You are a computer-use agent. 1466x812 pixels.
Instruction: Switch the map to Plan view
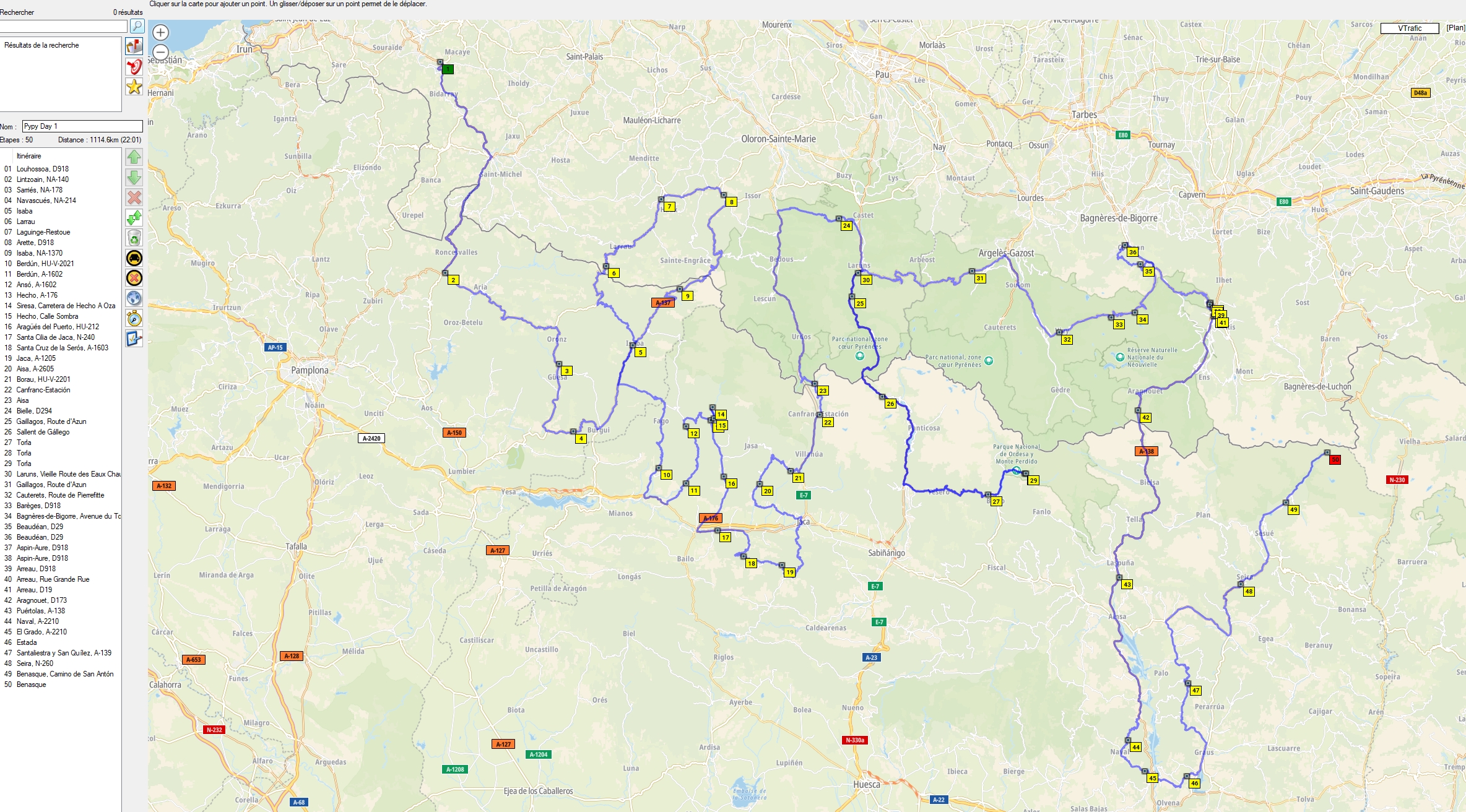1455,28
